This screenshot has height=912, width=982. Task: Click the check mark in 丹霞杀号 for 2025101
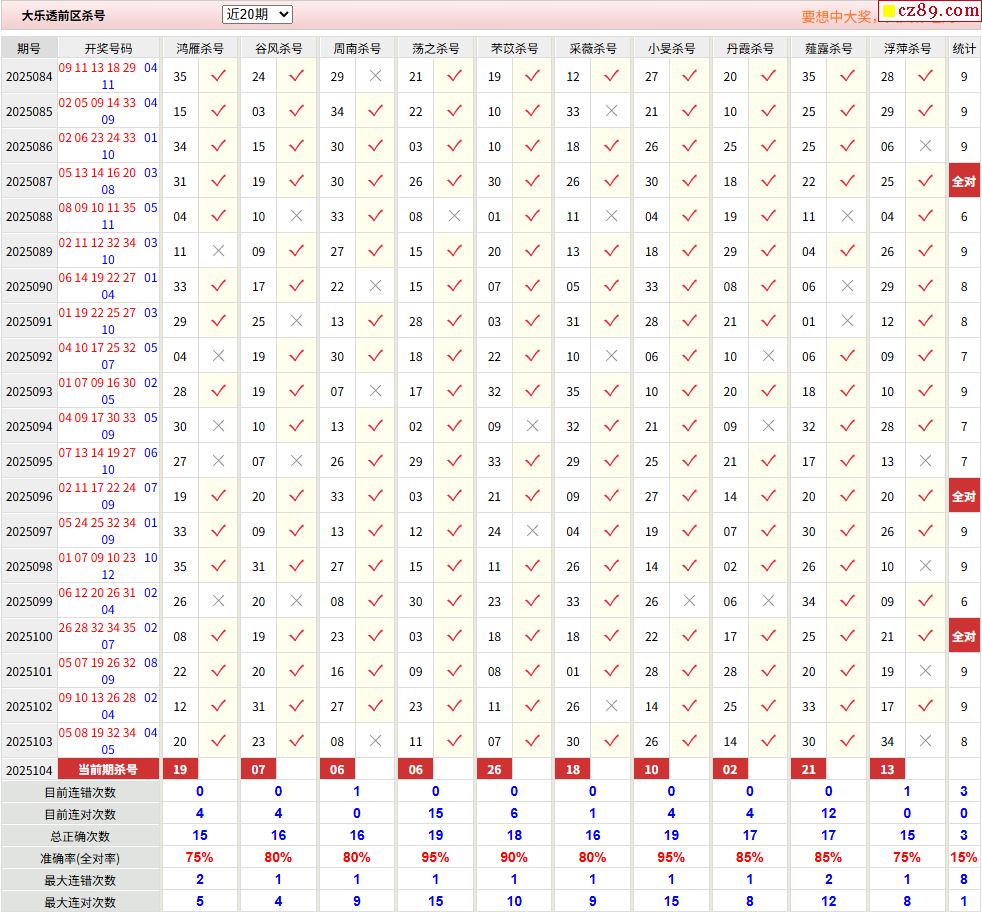coord(768,671)
